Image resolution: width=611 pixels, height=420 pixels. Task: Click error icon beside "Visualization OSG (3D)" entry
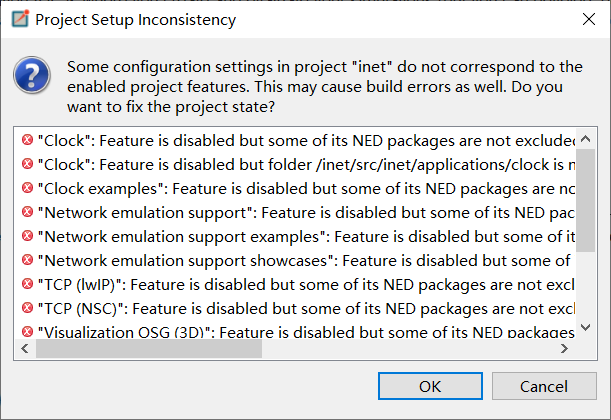pyautogui.click(x=27, y=332)
